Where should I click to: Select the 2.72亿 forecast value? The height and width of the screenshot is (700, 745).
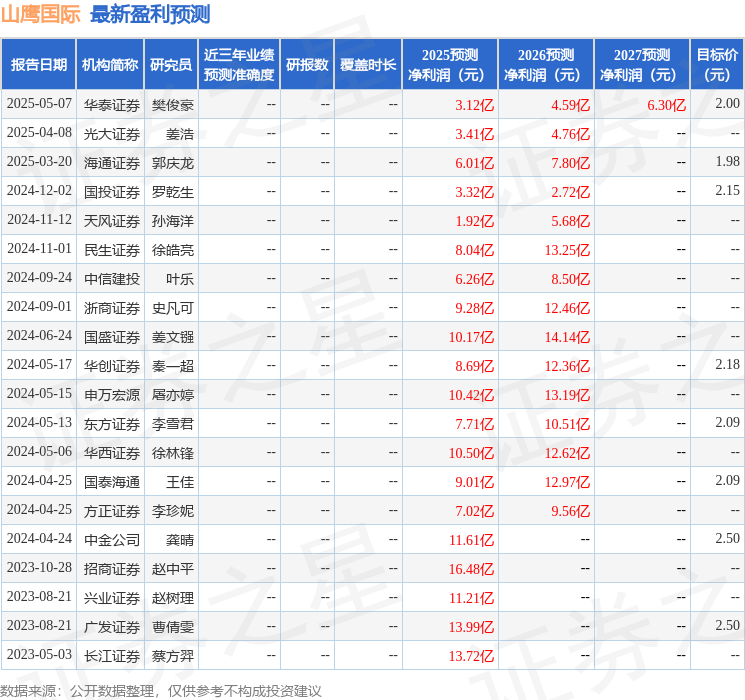pyautogui.click(x=571, y=192)
